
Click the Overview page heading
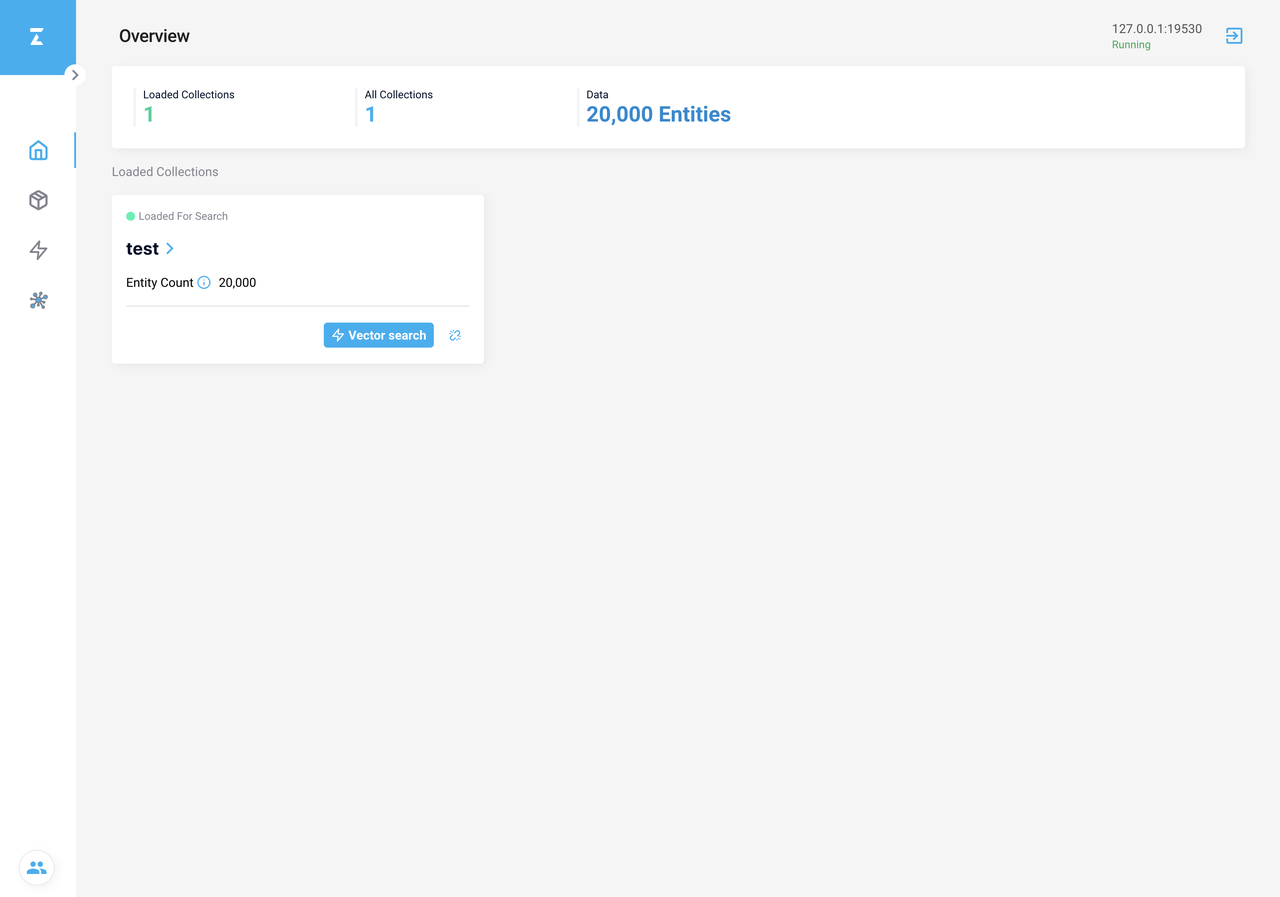tap(154, 36)
